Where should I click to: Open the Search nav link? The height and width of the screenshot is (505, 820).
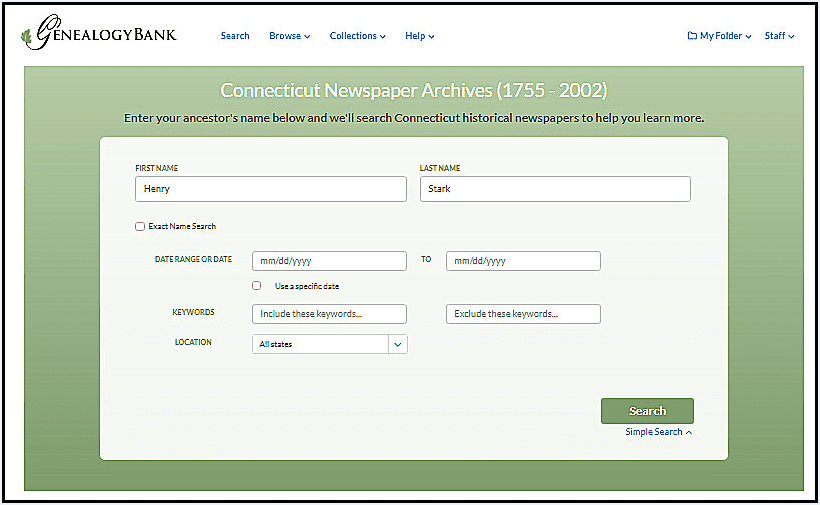coord(235,36)
